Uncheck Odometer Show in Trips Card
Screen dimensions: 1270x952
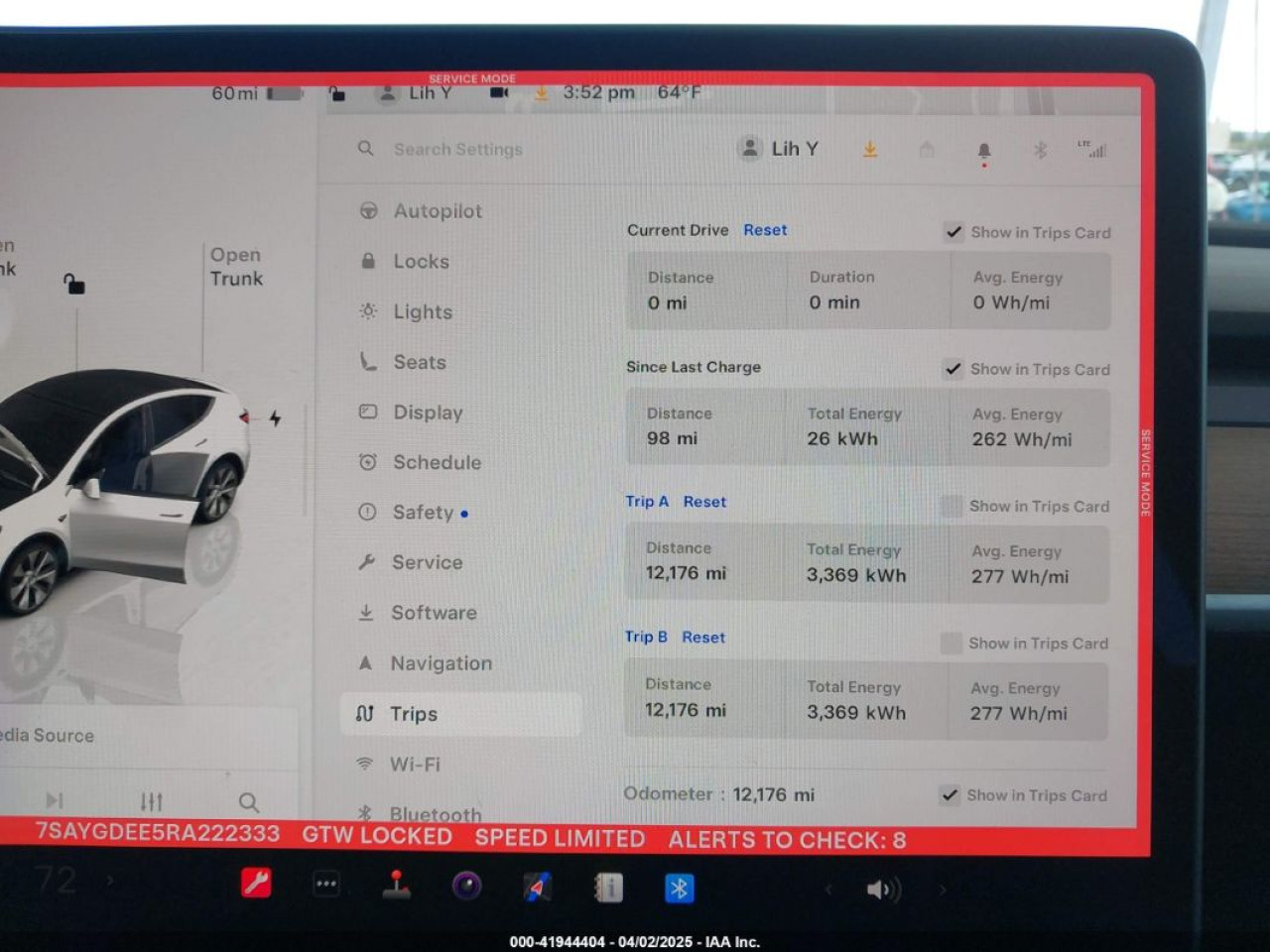click(x=950, y=795)
